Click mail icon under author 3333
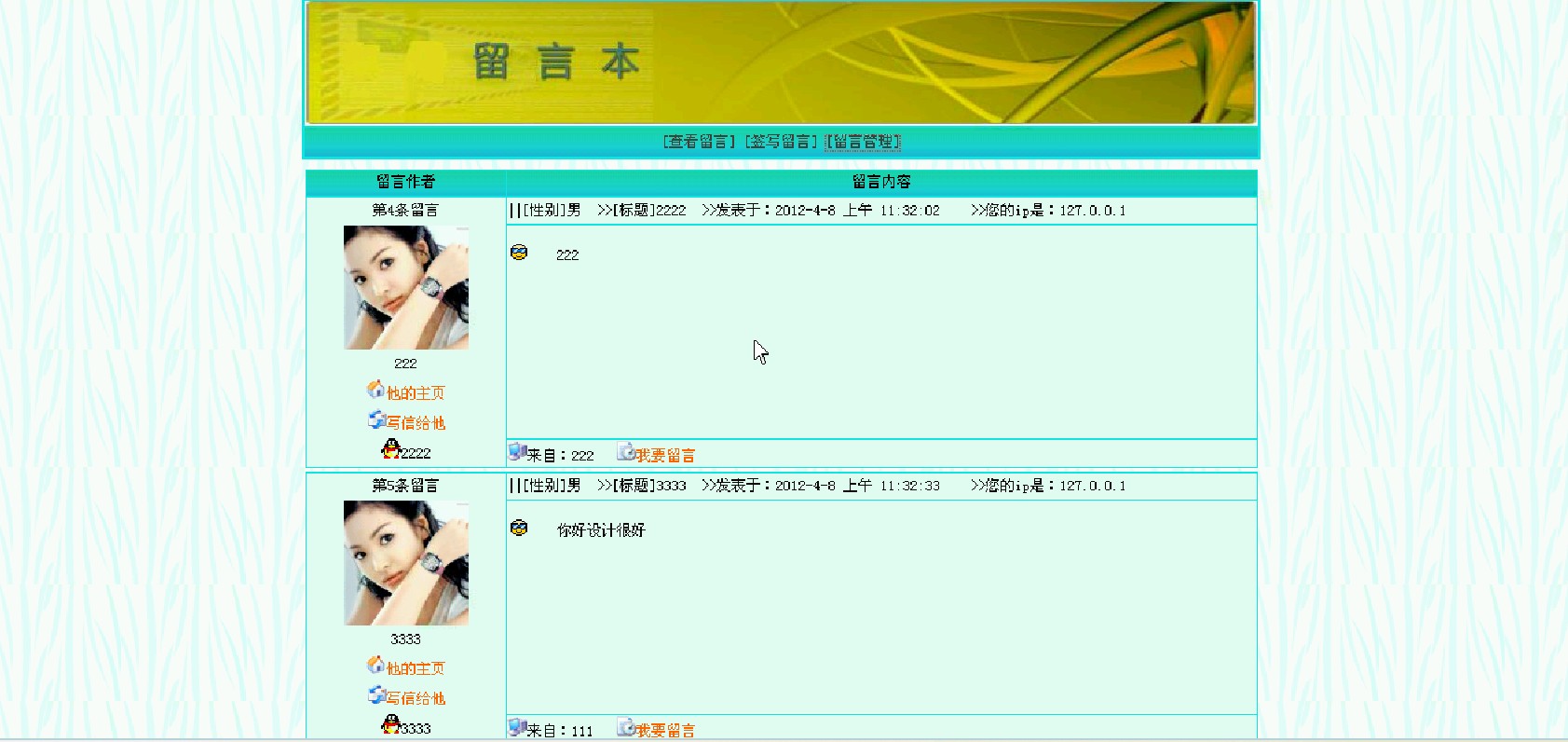Screen dimensions: 1568x742 pyautogui.click(x=376, y=694)
